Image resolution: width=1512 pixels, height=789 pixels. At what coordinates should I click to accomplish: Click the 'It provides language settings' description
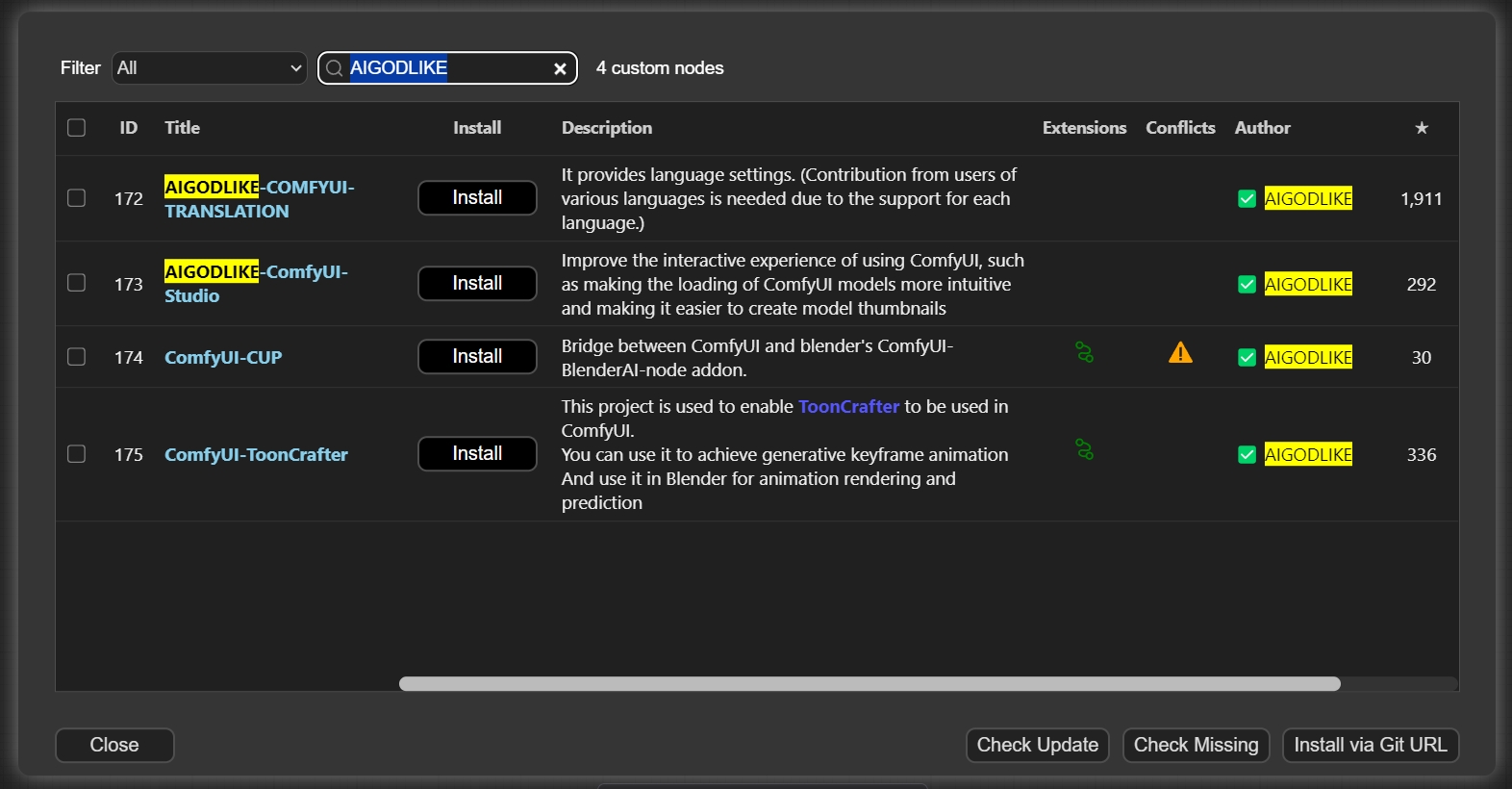point(790,199)
